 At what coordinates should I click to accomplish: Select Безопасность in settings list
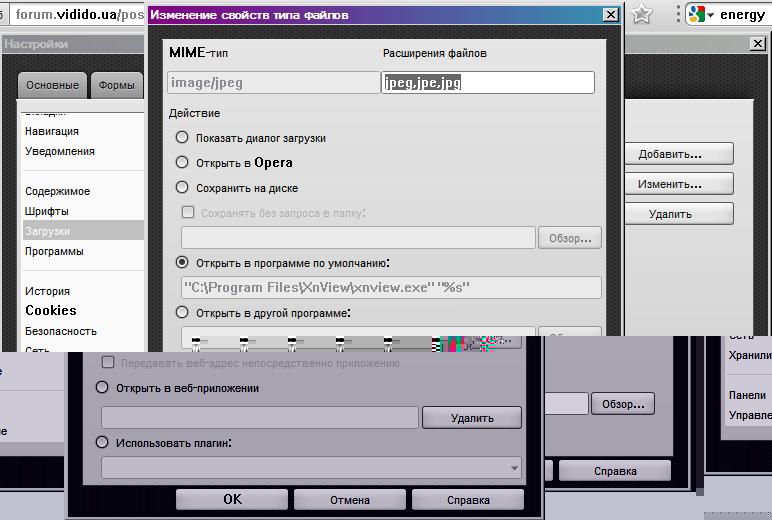[x=61, y=331]
